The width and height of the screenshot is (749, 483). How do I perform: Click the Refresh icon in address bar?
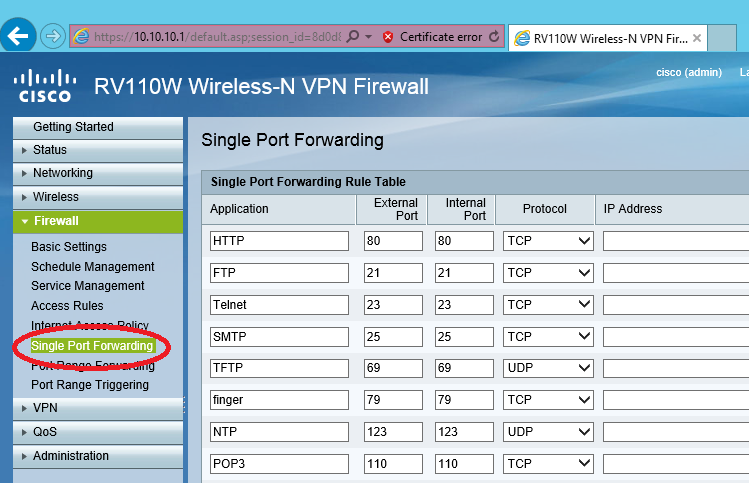(x=494, y=36)
